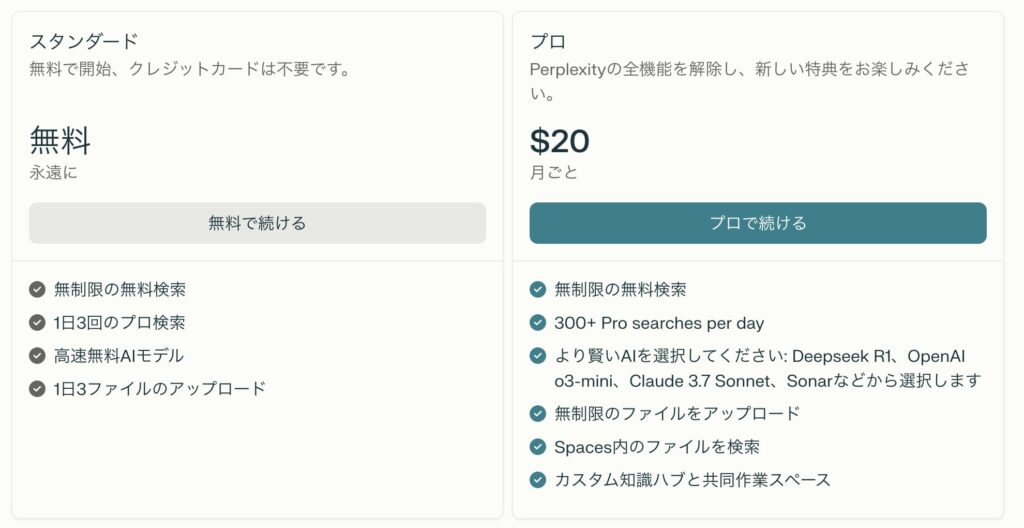Click the プロで続ける button

pyautogui.click(x=758, y=223)
